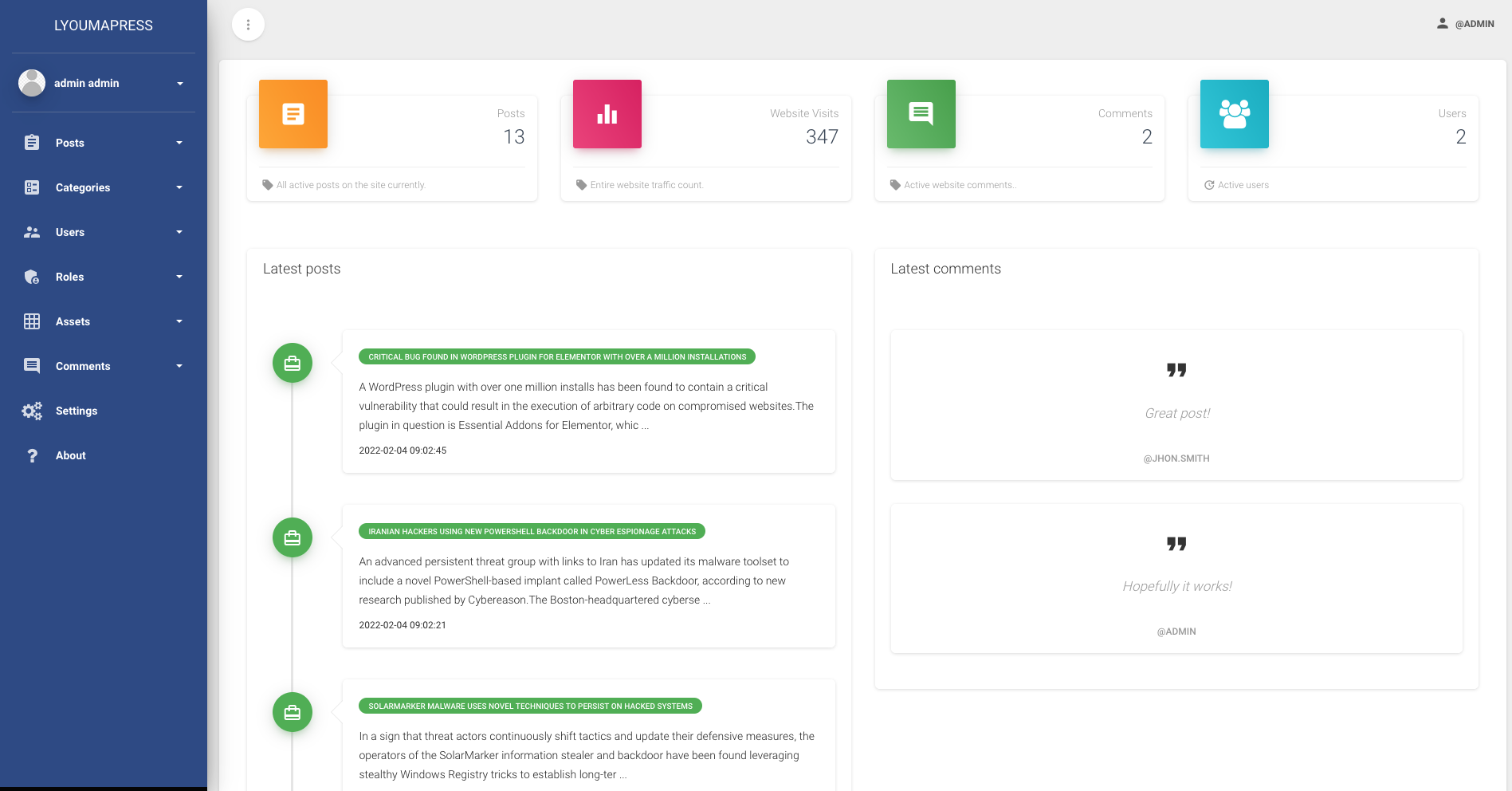Click the quote icon above 'Hopefully it works!'

(x=1176, y=544)
